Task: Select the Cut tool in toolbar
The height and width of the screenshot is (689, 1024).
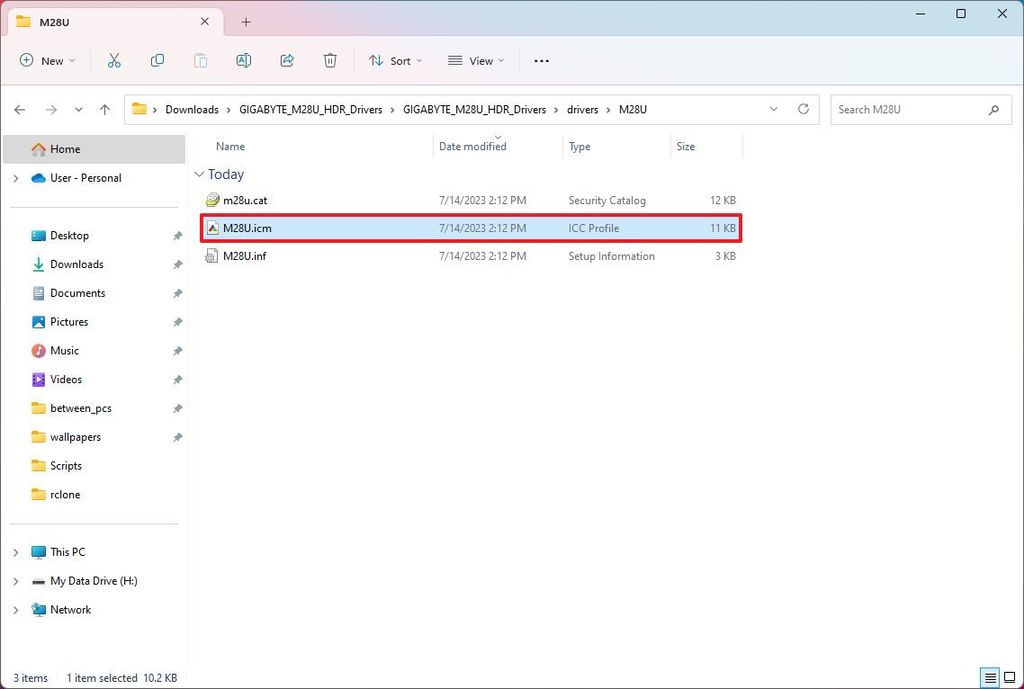Action: click(x=114, y=61)
